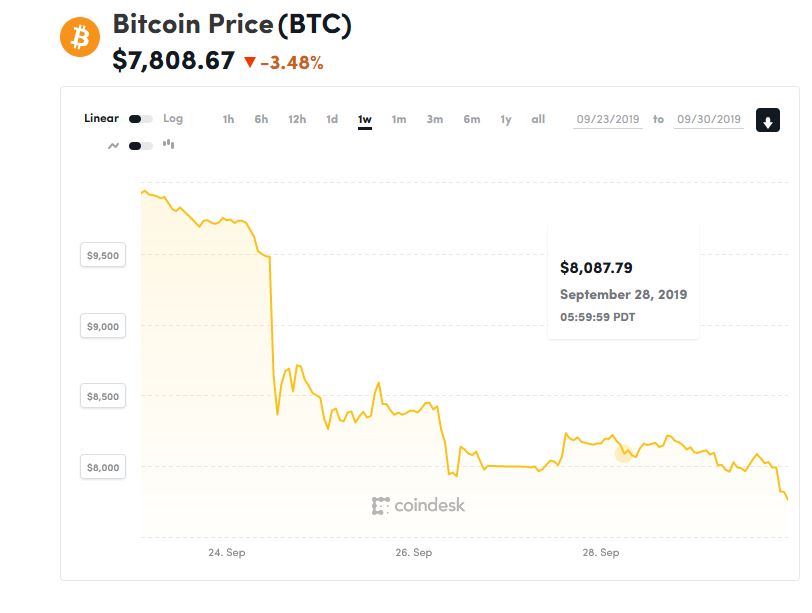This screenshot has height=613, width=812.
Task: Select the 1h time range
Action: pos(228,120)
